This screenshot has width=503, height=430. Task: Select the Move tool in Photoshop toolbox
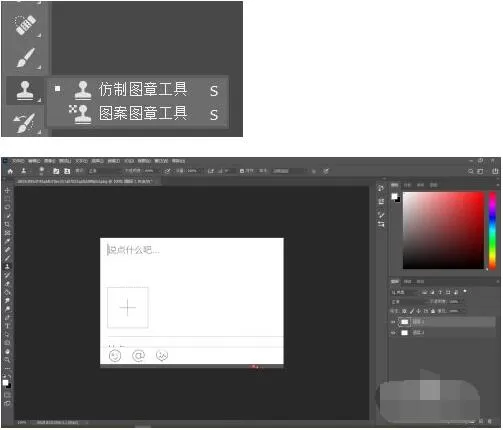point(7,191)
